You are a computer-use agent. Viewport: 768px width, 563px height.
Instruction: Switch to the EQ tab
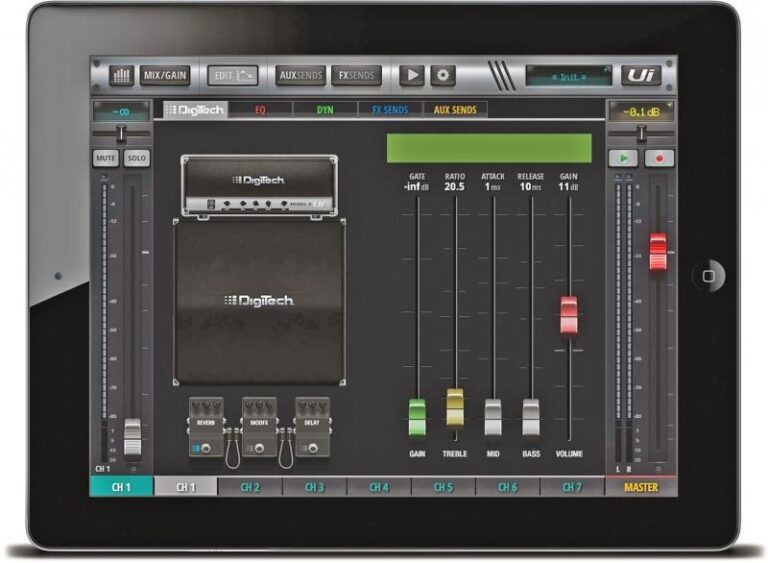click(x=260, y=110)
